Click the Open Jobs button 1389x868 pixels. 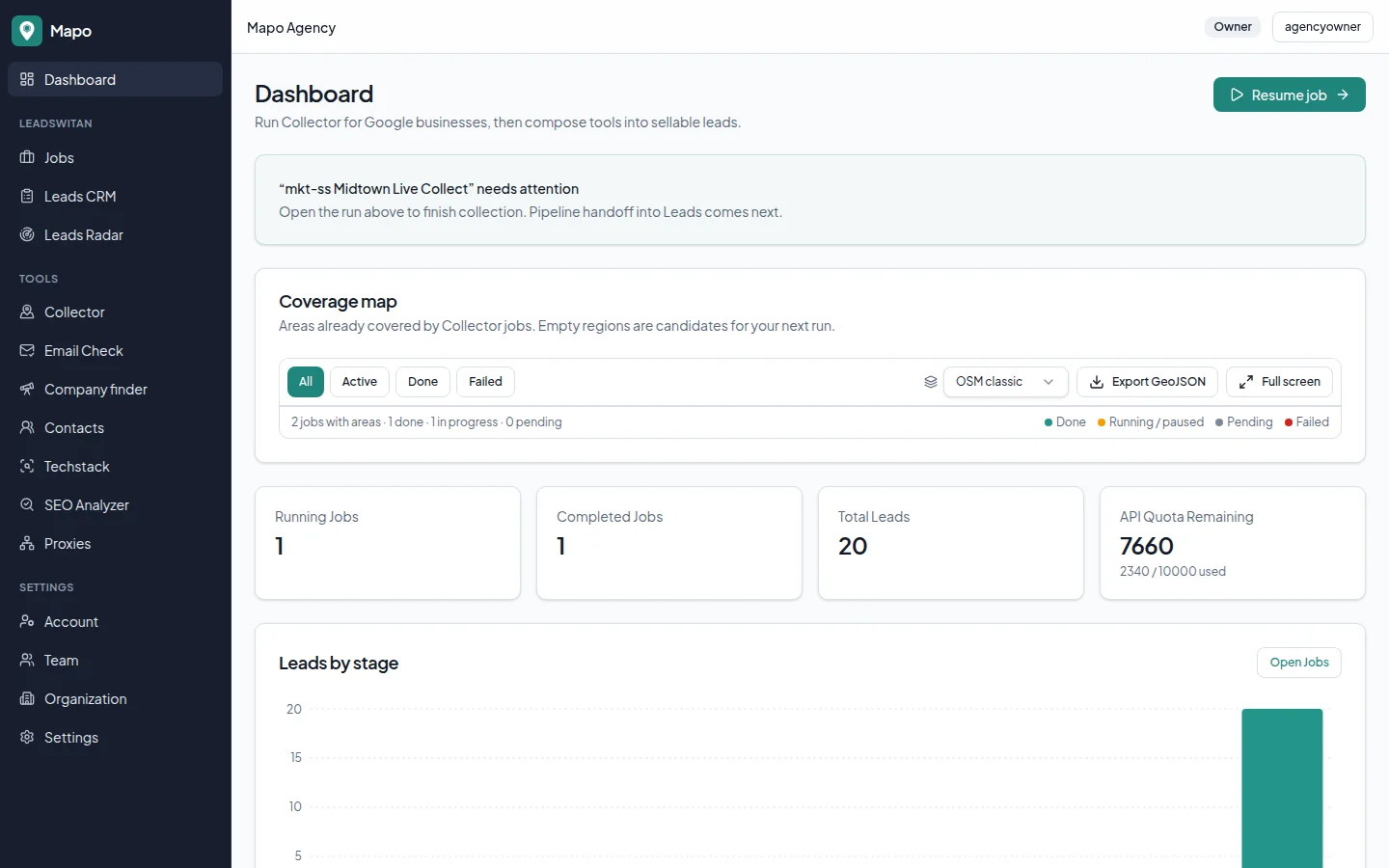(x=1298, y=663)
